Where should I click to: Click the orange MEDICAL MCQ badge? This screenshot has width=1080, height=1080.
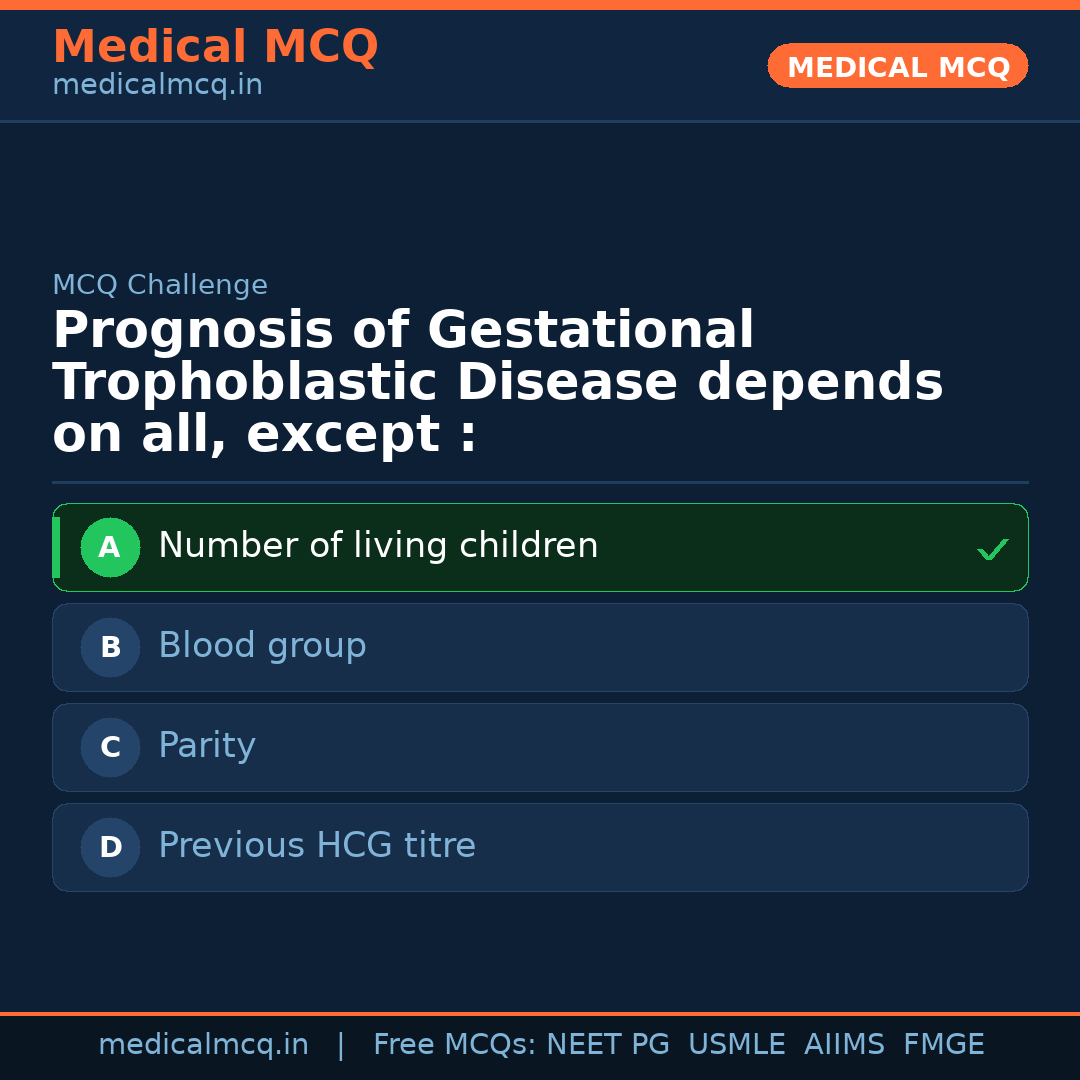click(897, 67)
